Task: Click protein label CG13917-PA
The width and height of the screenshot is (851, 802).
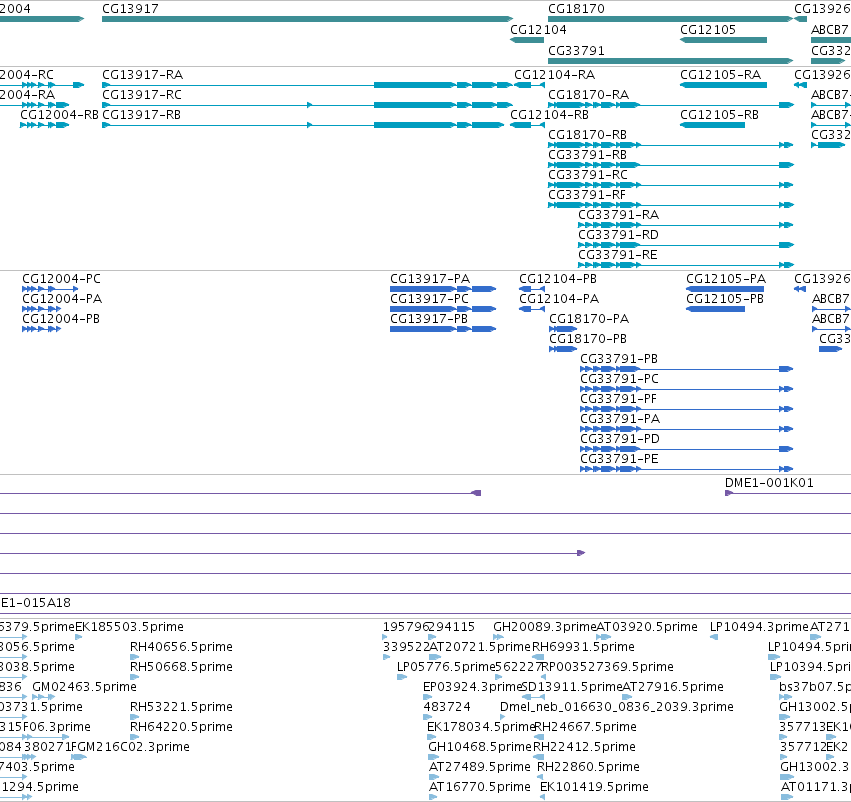Action: click(430, 278)
